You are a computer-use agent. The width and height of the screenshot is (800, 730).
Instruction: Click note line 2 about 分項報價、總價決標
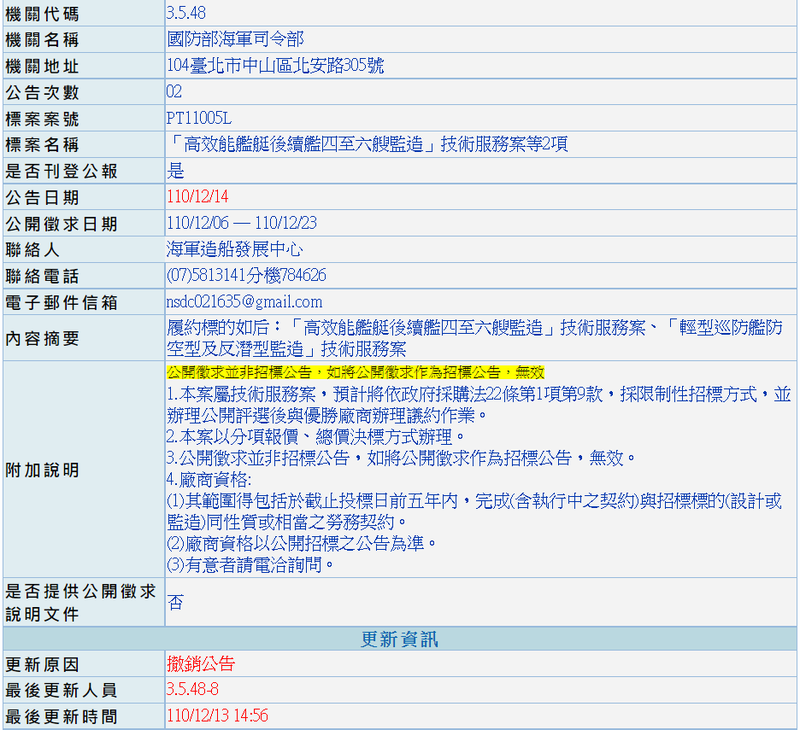(x=316, y=437)
